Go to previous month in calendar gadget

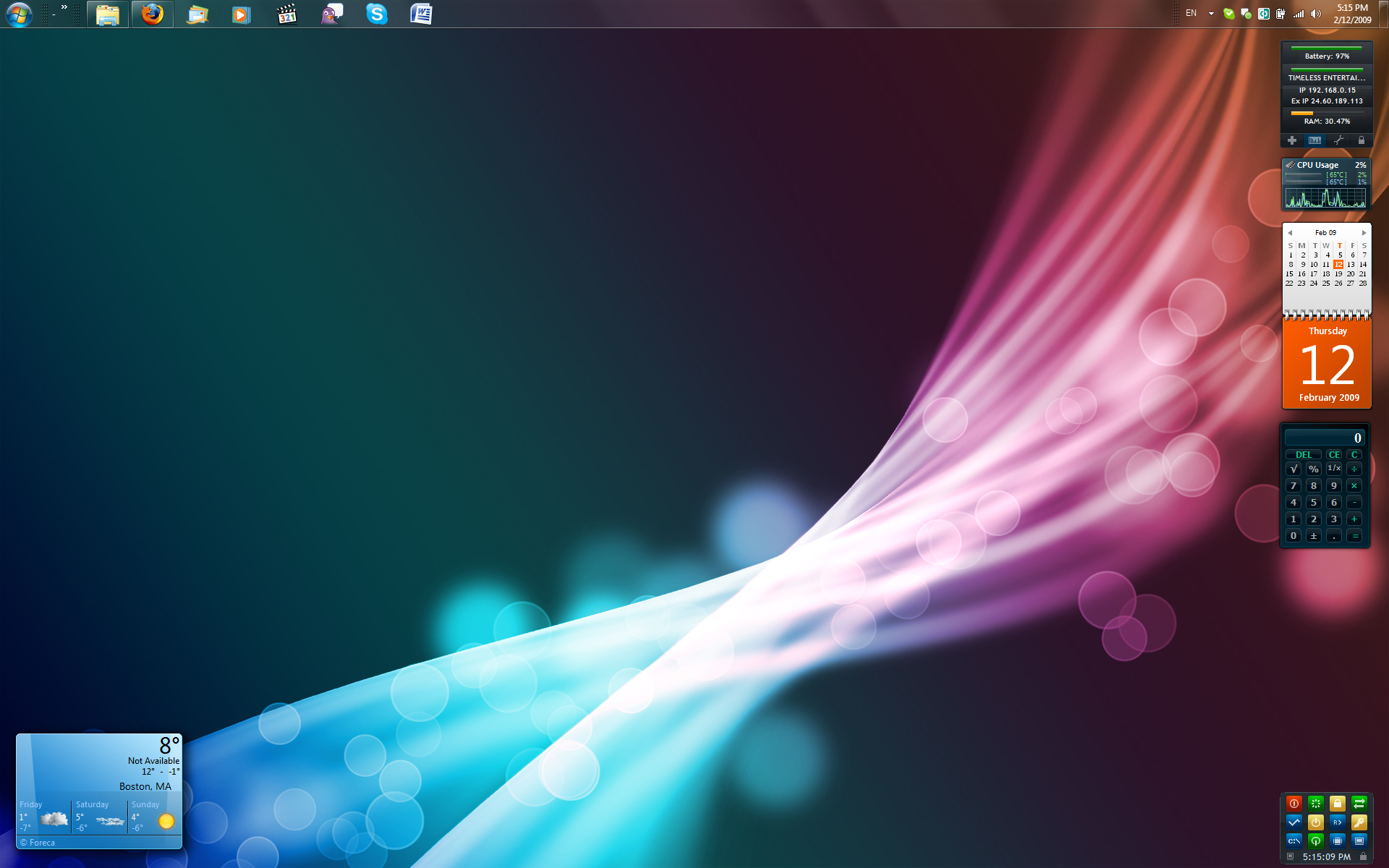pos(1290,233)
